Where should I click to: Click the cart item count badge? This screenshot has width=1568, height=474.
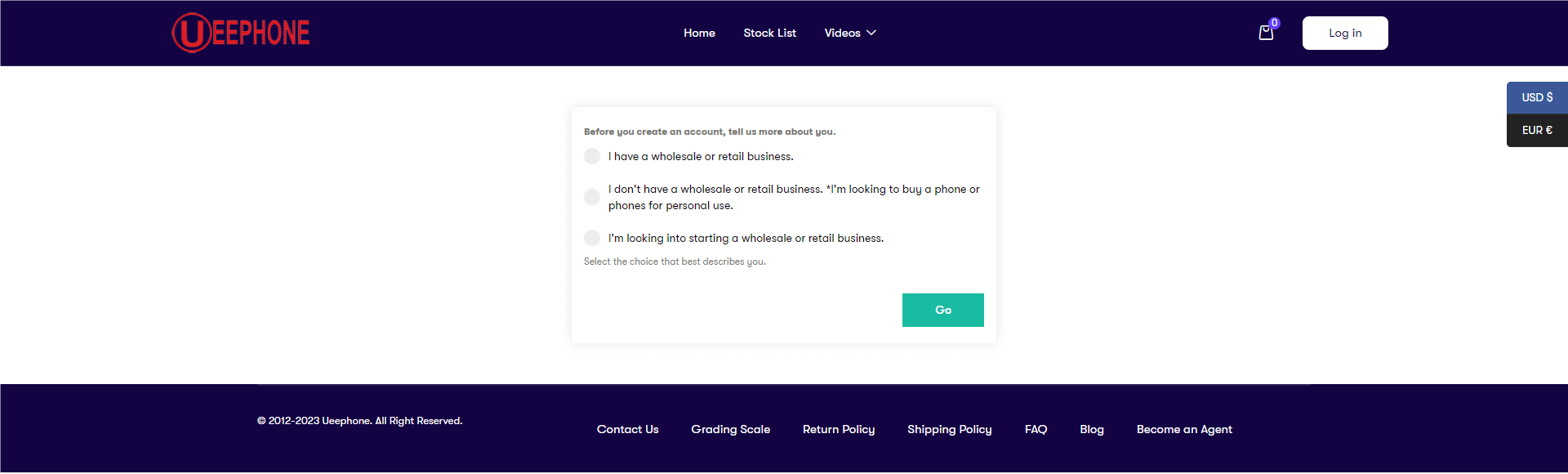[1275, 23]
